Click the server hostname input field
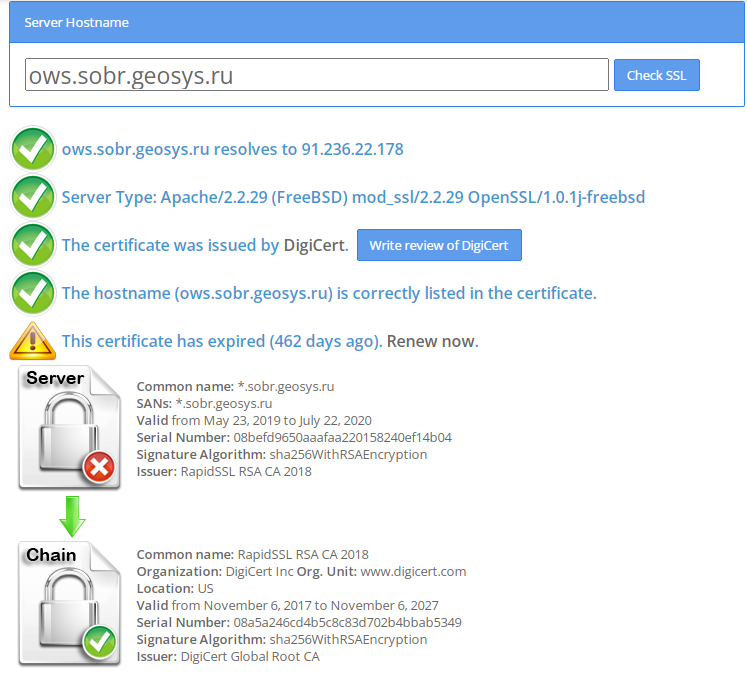Image resolution: width=747 pixels, height=684 pixels. tap(316, 75)
